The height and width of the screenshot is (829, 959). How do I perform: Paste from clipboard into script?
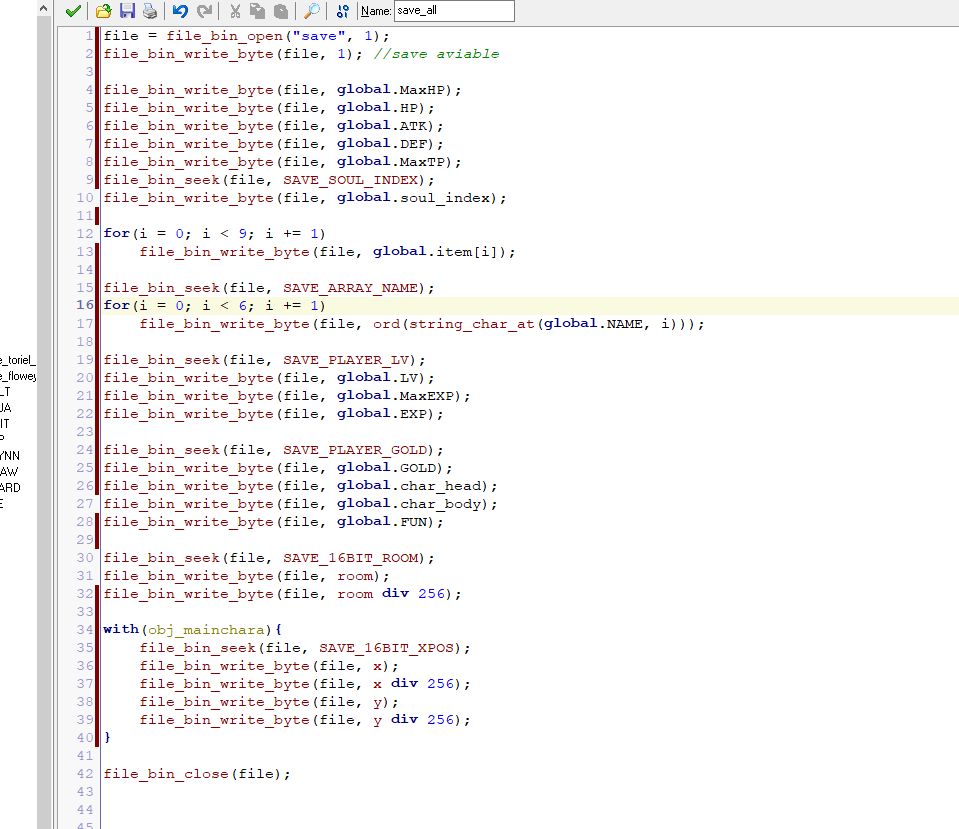point(281,11)
